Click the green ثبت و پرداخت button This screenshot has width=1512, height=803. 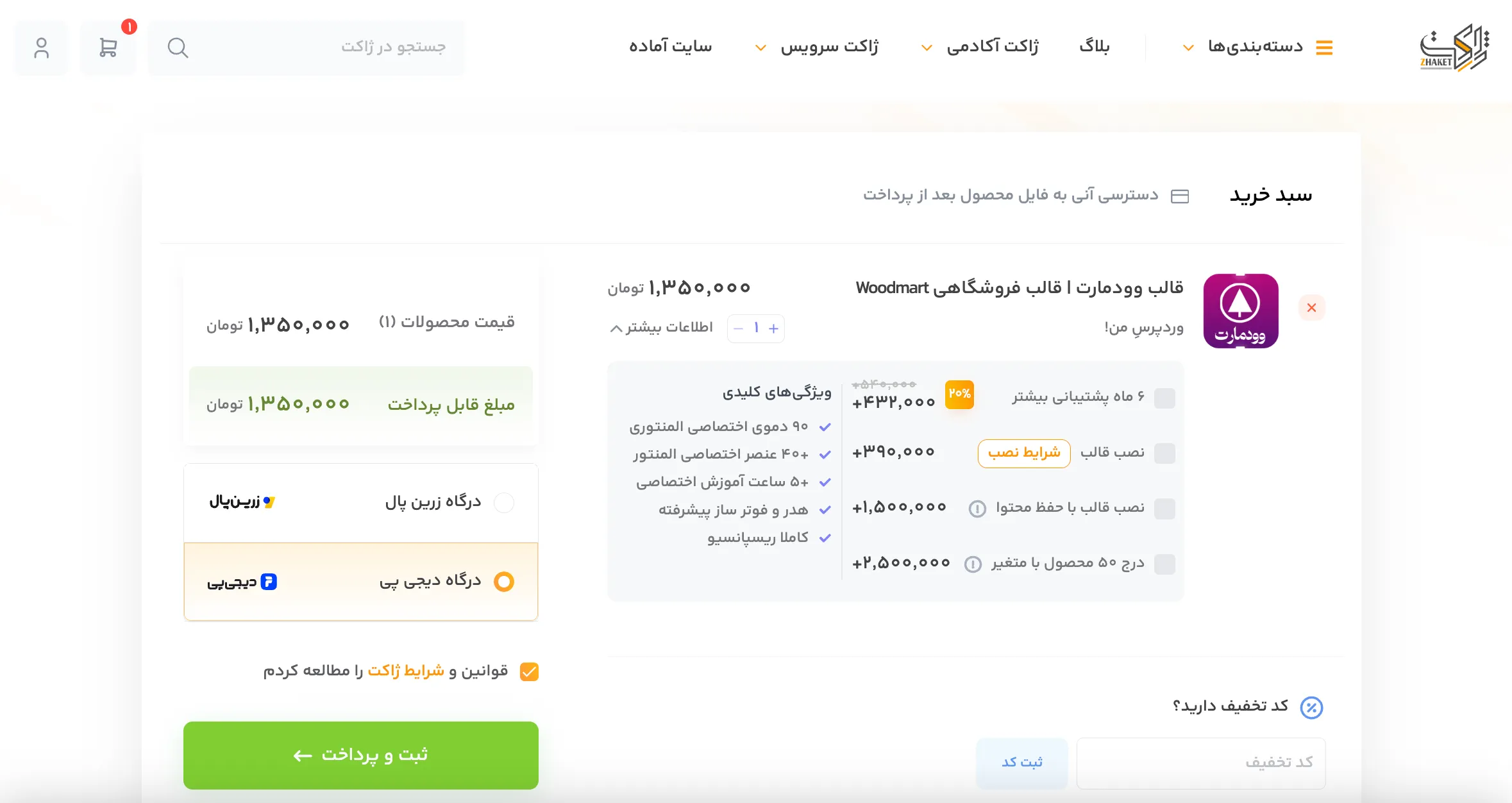tap(361, 755)
